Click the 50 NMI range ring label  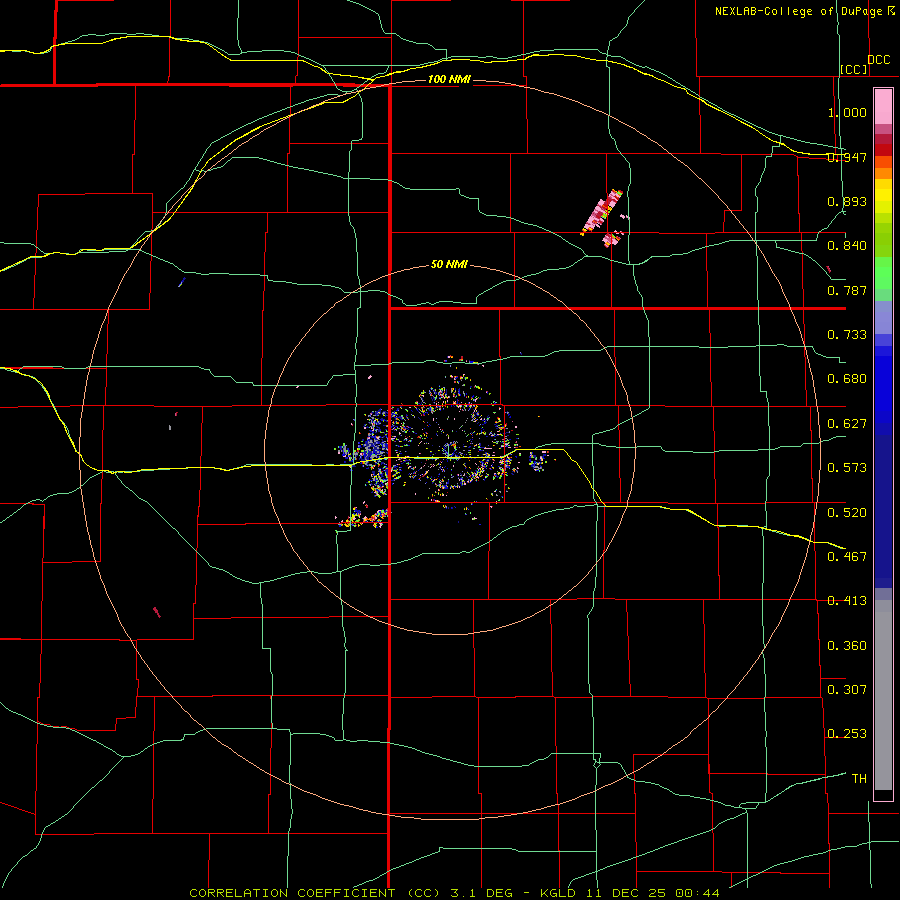click(x=449, y=264)
